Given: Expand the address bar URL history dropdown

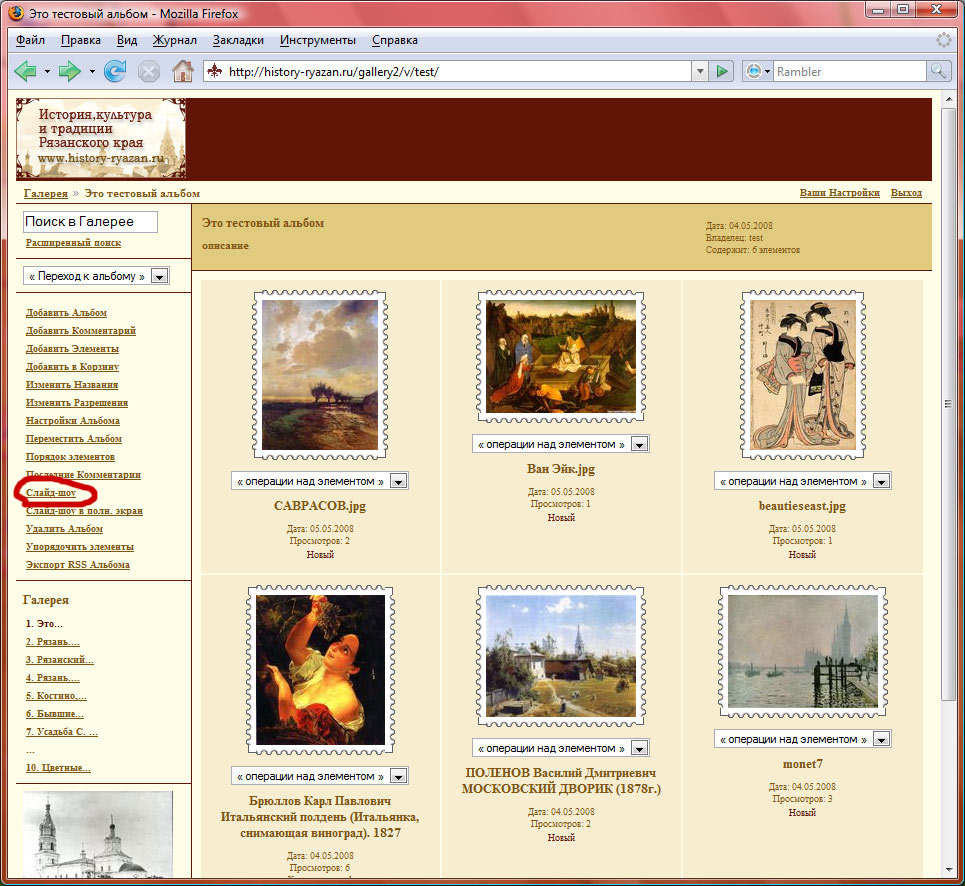Looking at the screenshot, I should (x=700, y=71).
